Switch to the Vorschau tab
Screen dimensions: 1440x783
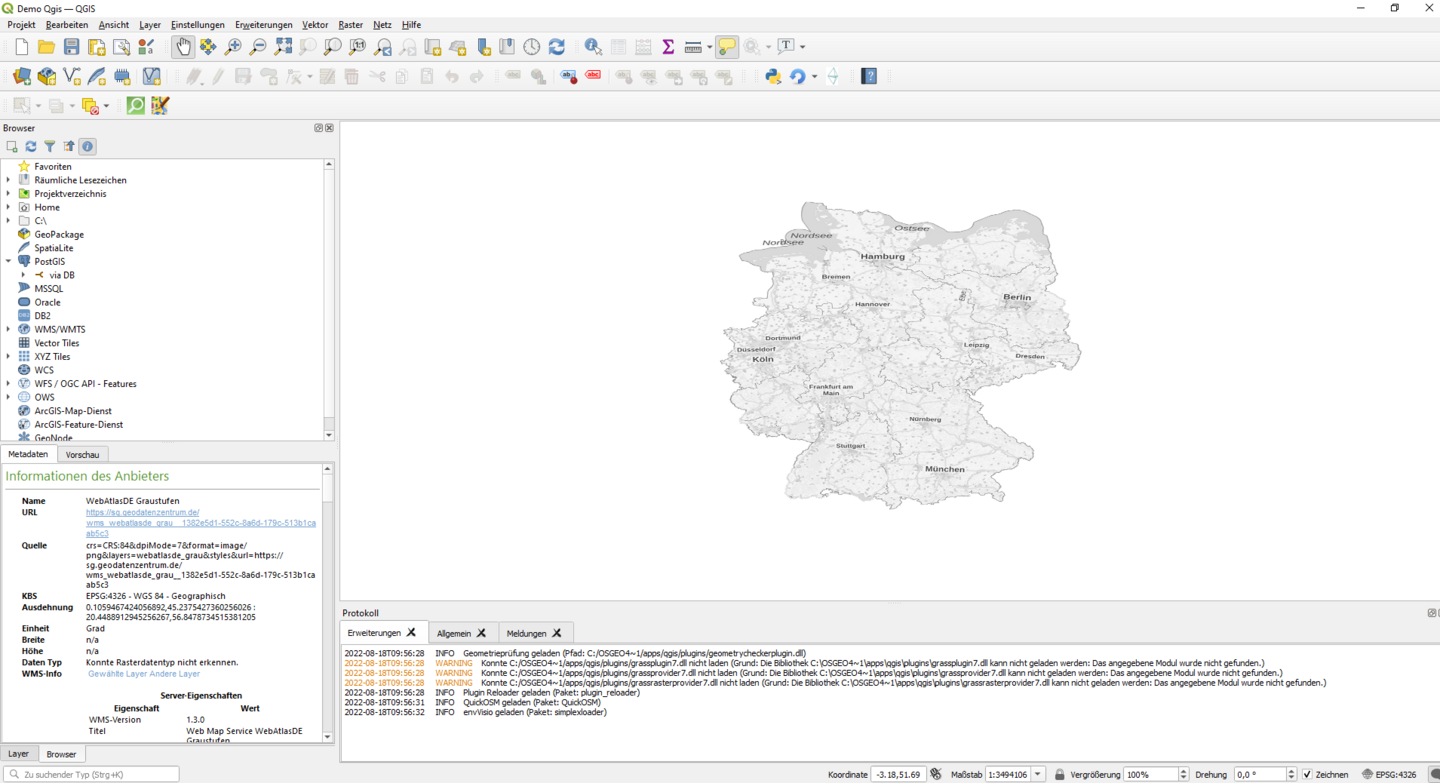[82, 455]
